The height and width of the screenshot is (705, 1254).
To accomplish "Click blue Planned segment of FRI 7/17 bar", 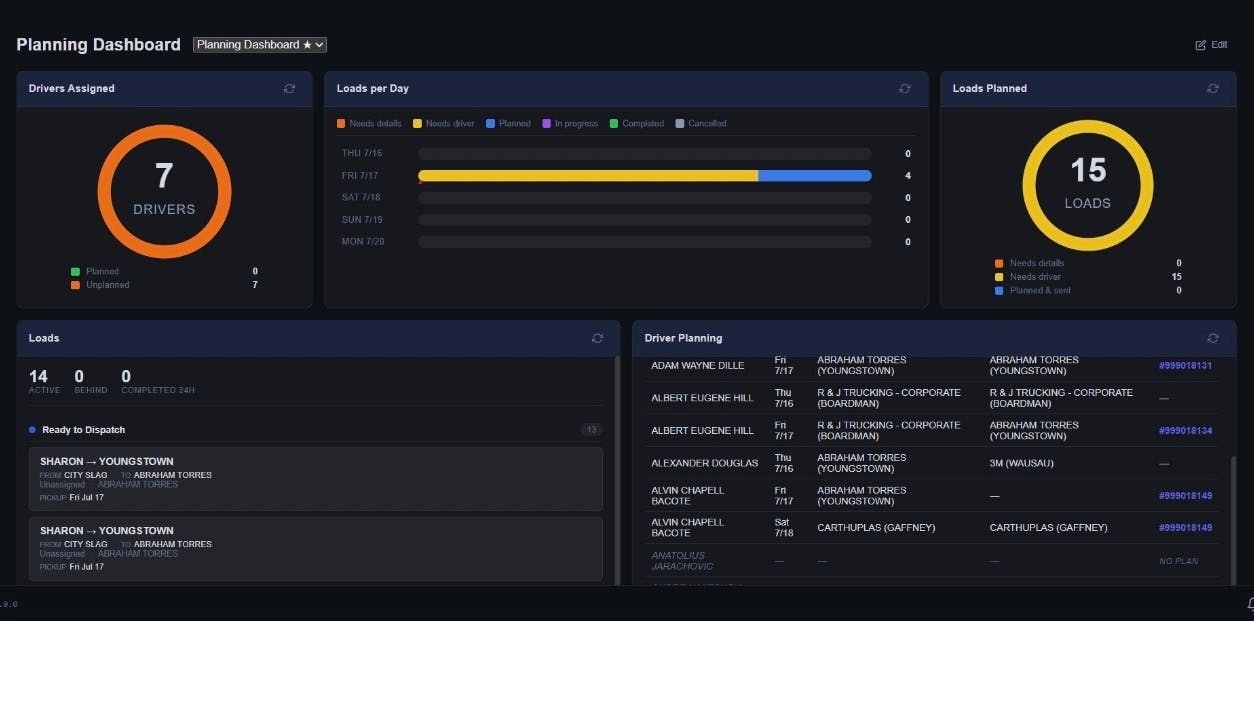I will tap(815, 176).
